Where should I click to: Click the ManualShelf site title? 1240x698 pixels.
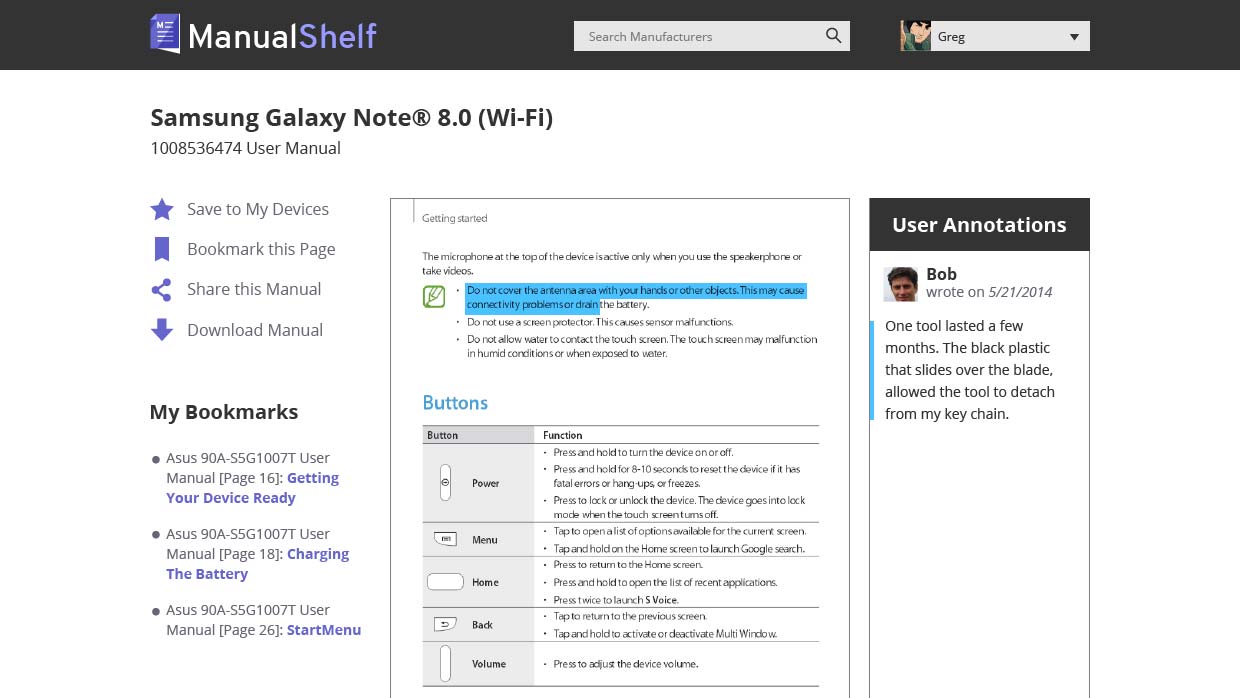[282, 36]
